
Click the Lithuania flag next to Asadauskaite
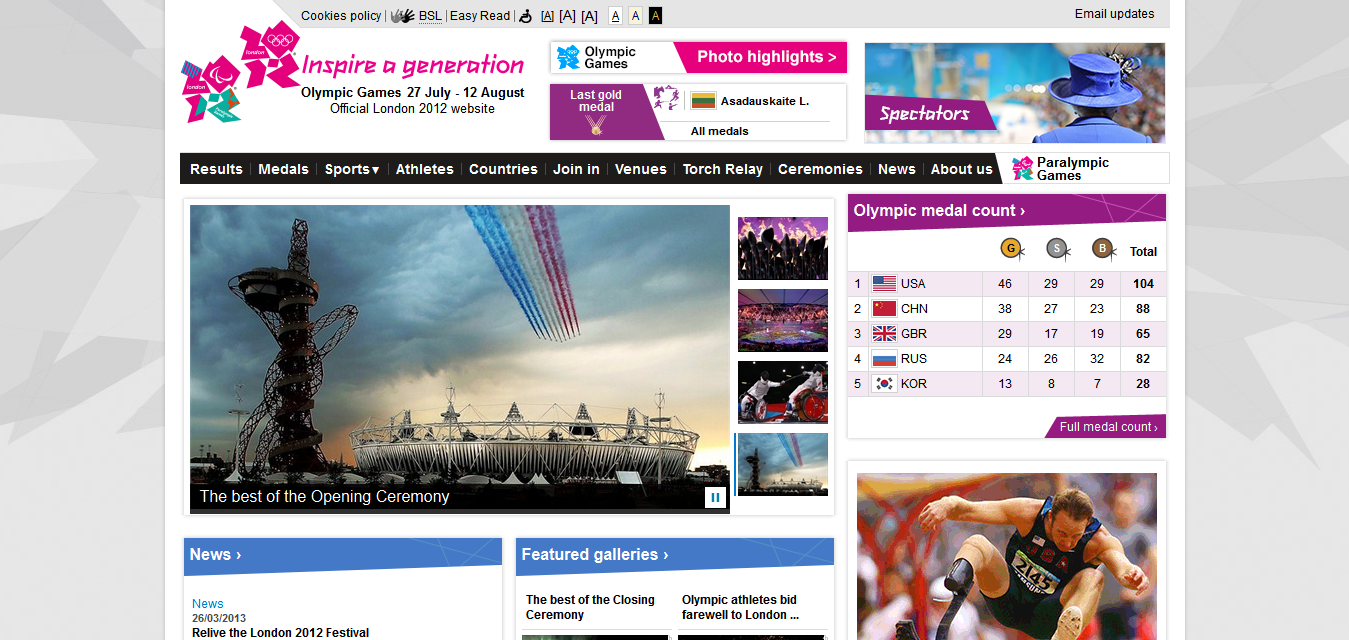tap(703, 101)
